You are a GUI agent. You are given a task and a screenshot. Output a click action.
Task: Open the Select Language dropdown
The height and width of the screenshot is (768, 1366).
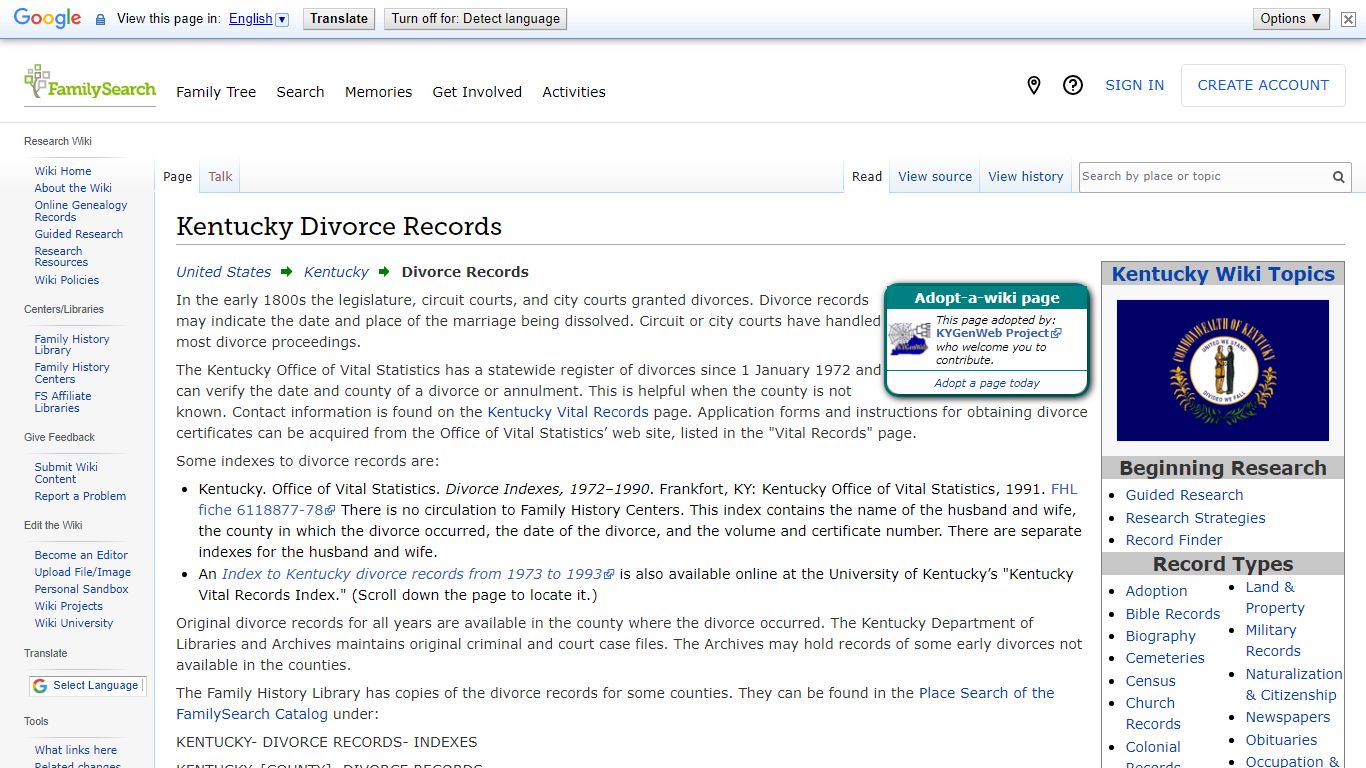point(87,686)
